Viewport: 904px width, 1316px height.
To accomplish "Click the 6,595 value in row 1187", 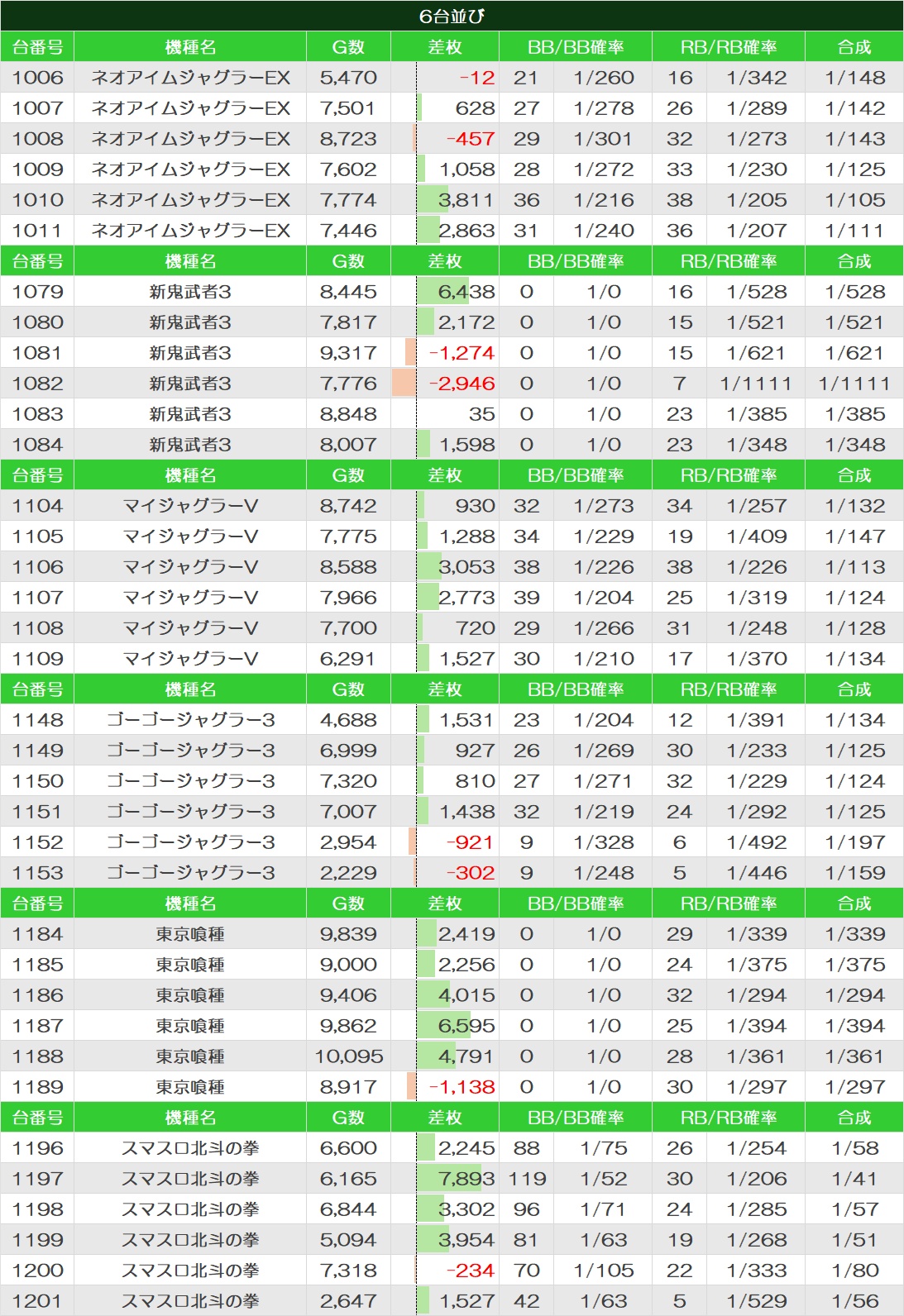I will 466,1026.
